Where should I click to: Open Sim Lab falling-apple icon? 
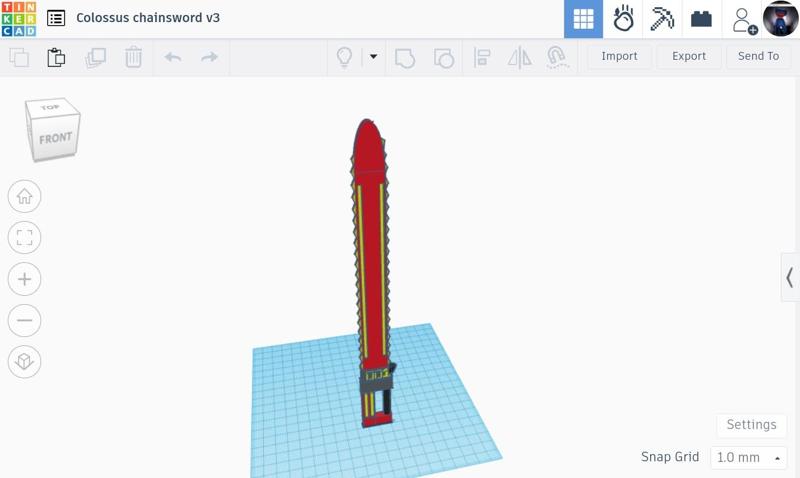[x=623, y=19]
